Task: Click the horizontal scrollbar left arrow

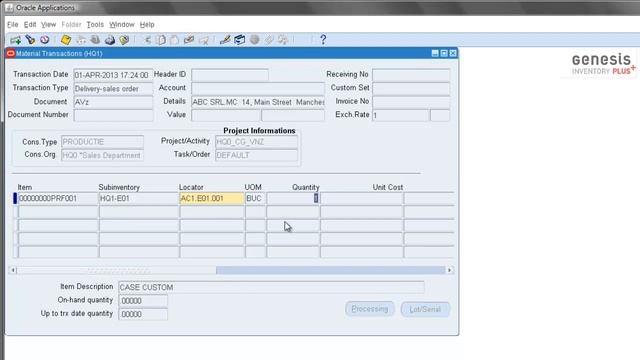Action: pos(13,270)
